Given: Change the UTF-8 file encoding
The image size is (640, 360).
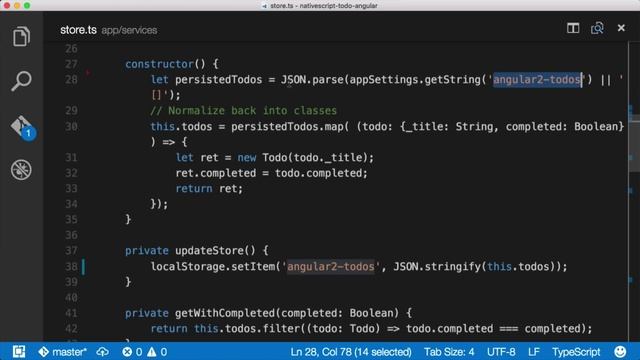Looking at the screenshot, I should [x=501, y=351].
